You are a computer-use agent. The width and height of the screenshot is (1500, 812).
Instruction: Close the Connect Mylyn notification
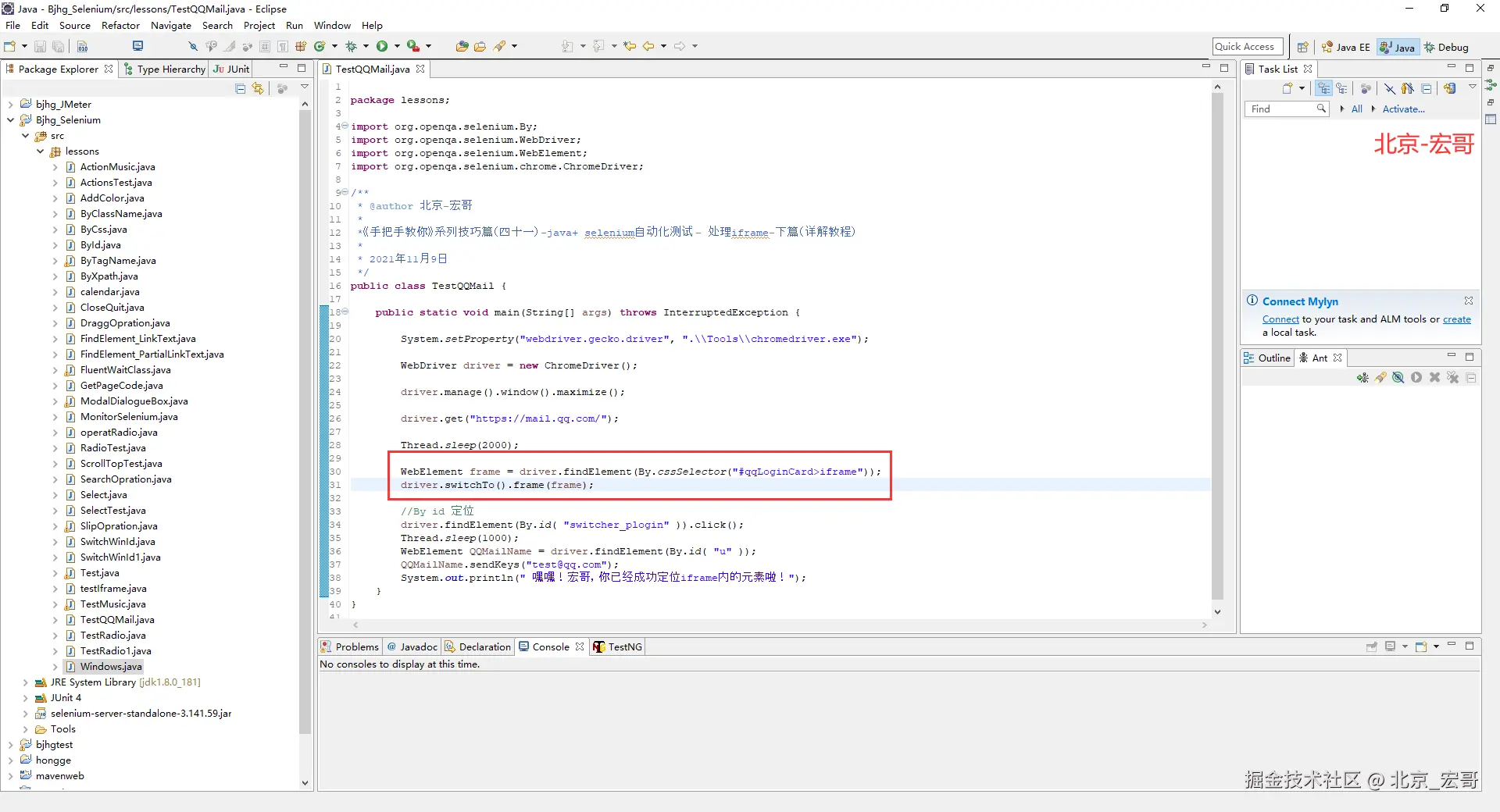click(x=1469, y=301)
